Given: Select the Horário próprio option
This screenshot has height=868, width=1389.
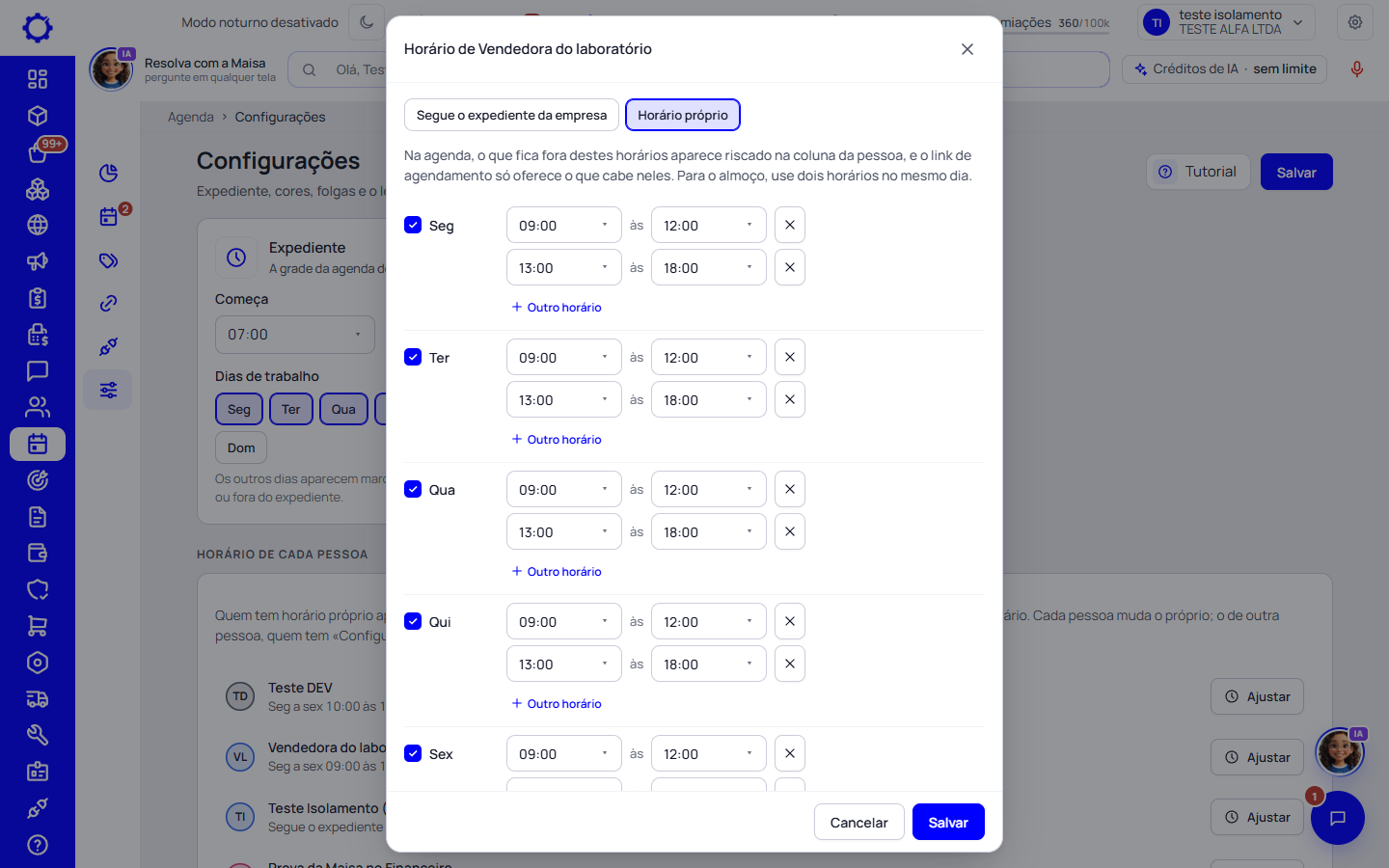Looking at the screenshot, I should tap(683, 115).
